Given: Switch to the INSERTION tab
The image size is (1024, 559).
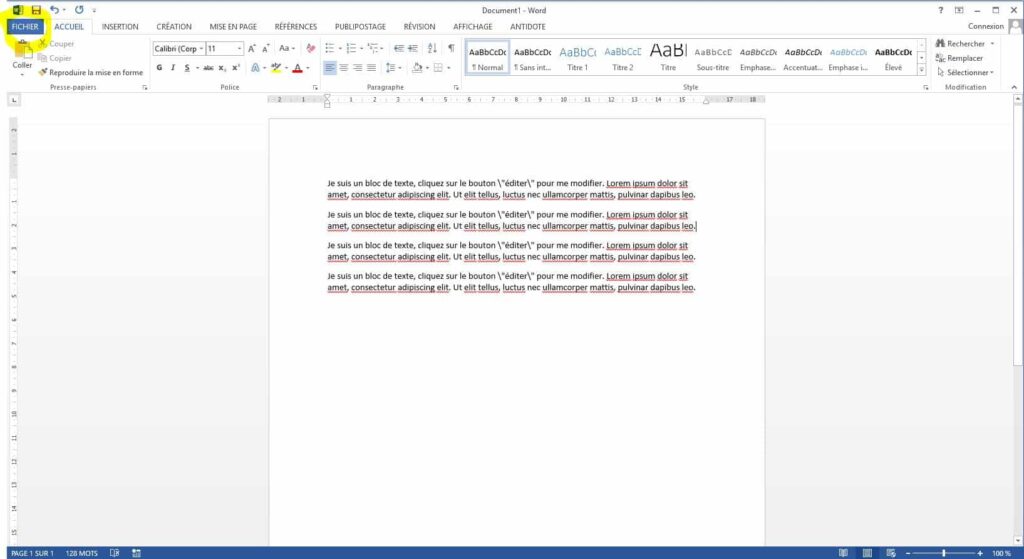Looking at the screenshot, I should click(120, 27).
